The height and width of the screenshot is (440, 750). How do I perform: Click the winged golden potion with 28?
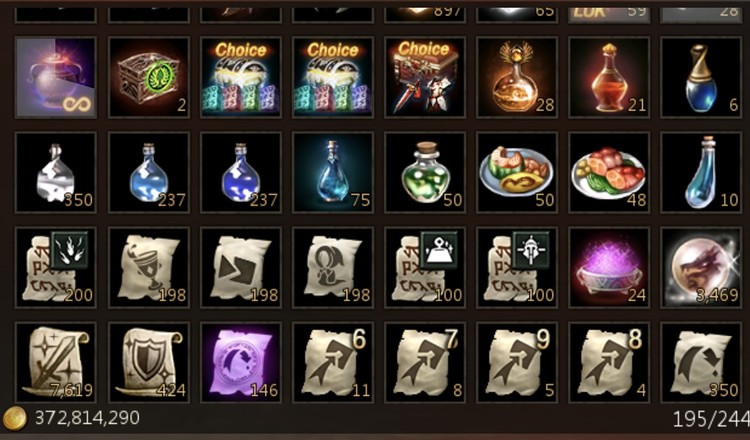(x=517, y=77)
